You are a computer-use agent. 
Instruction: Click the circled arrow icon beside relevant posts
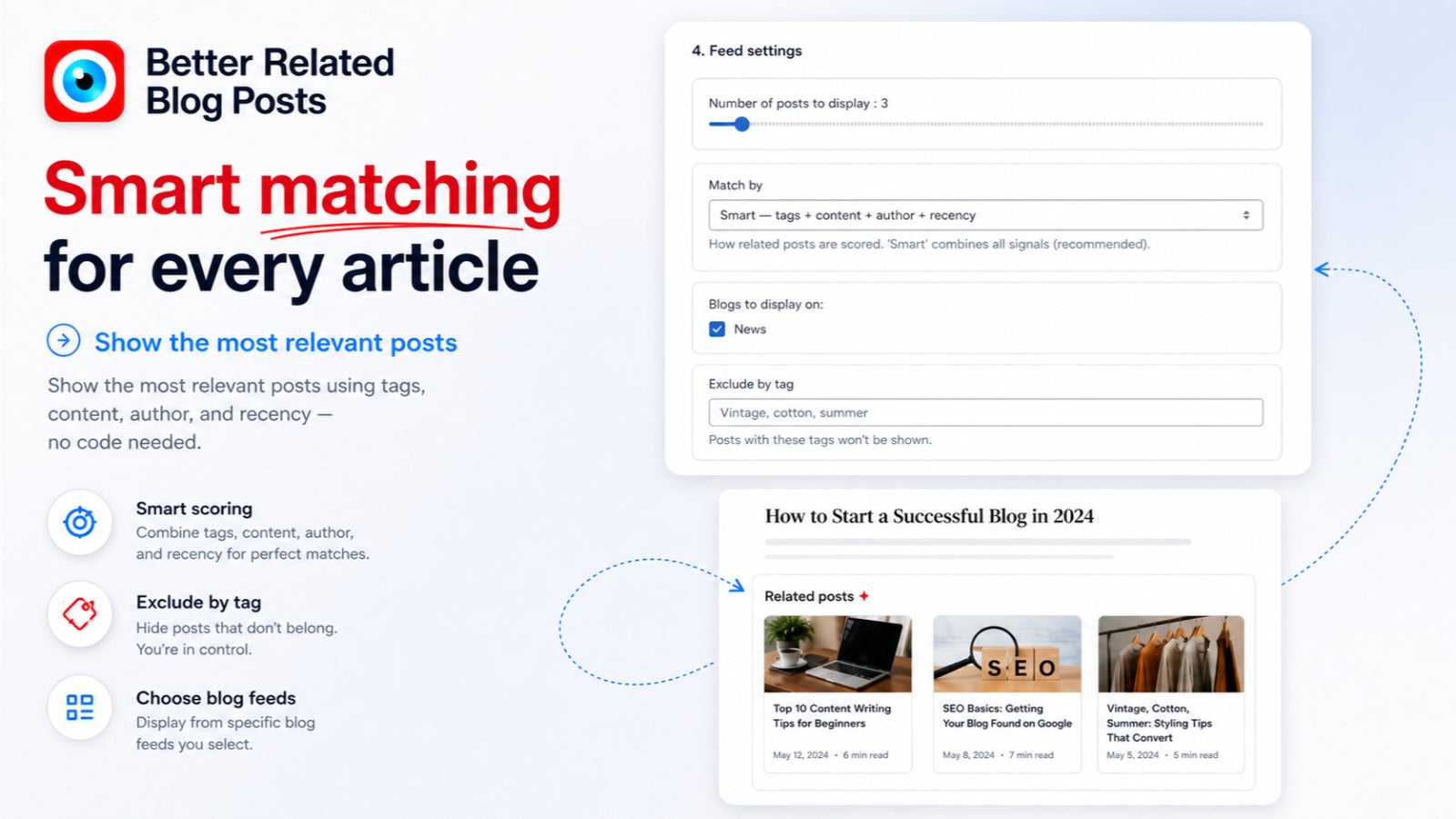64,341
